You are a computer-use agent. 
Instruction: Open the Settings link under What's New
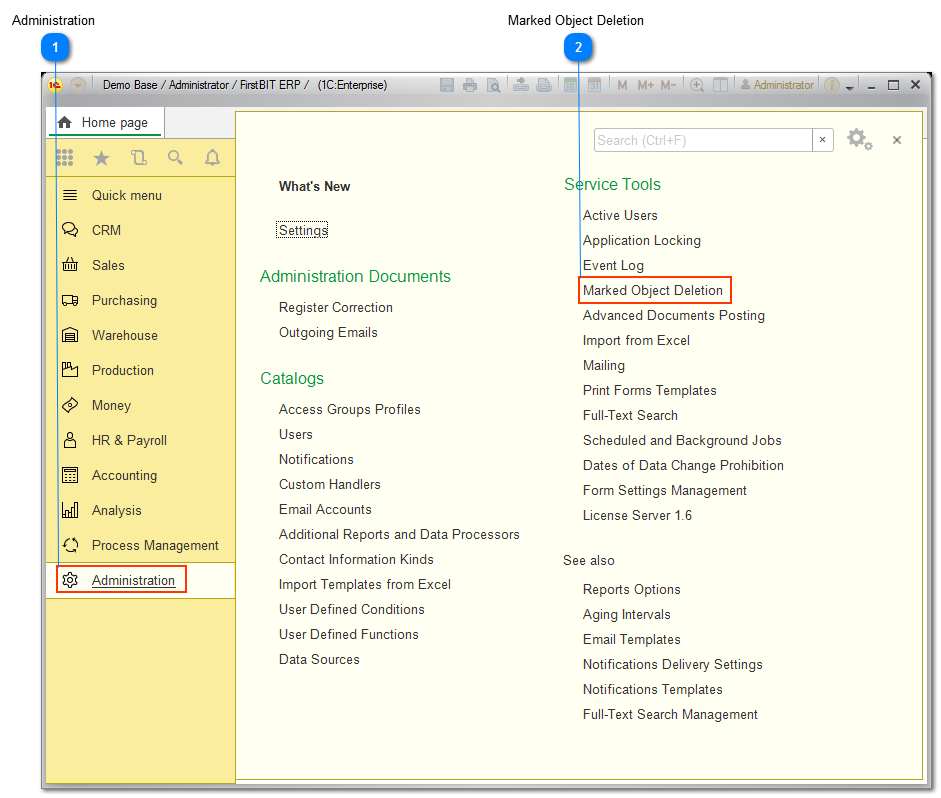click(302, 229)
